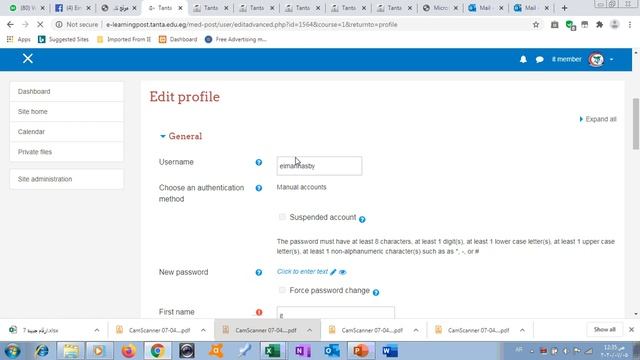Open Excel from taskbar
This screenshot has width=640, height=360.
click(272, 351)
